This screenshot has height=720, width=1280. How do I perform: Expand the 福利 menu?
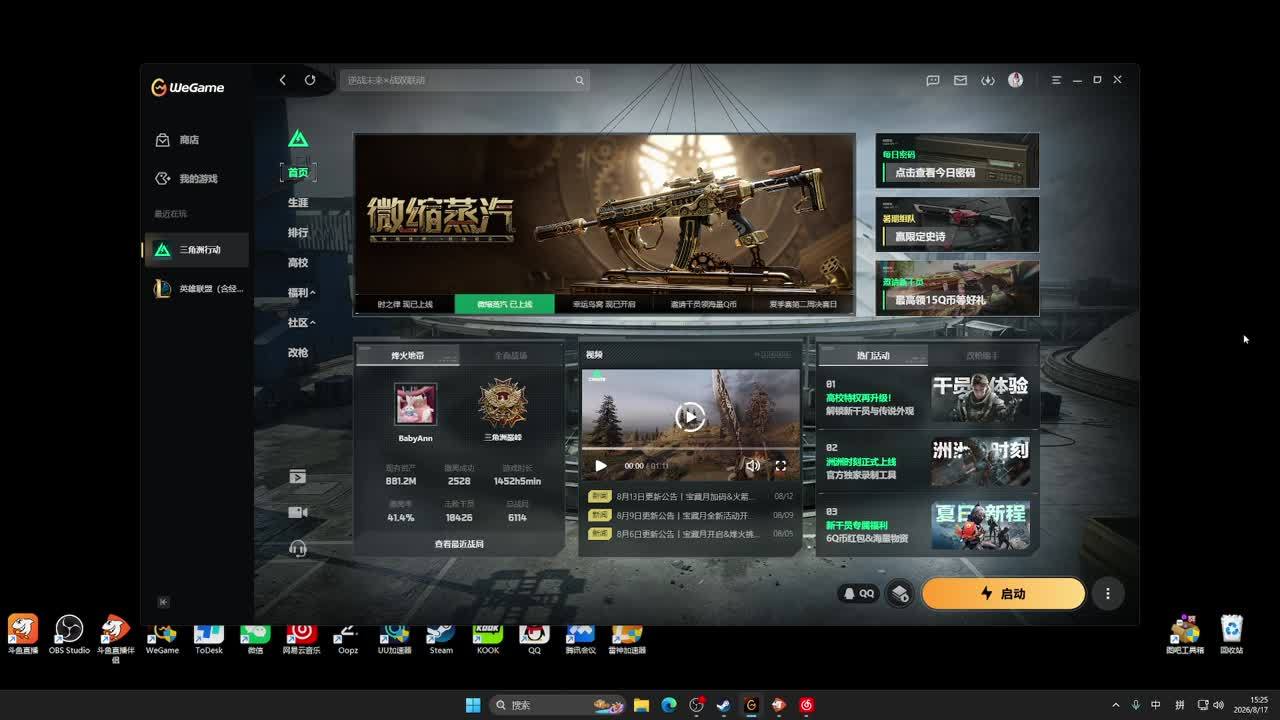tap(301, 293)
